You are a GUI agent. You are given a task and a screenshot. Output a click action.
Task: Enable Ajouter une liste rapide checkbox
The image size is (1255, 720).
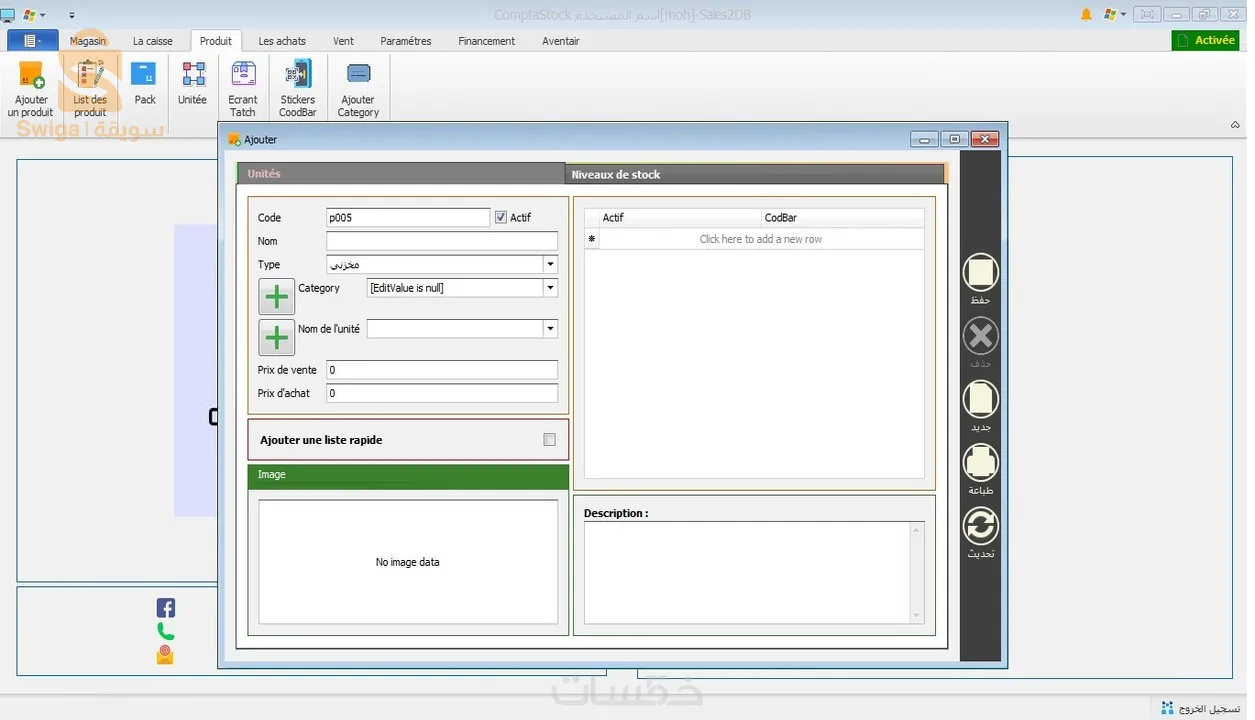[x=549, y=439]
